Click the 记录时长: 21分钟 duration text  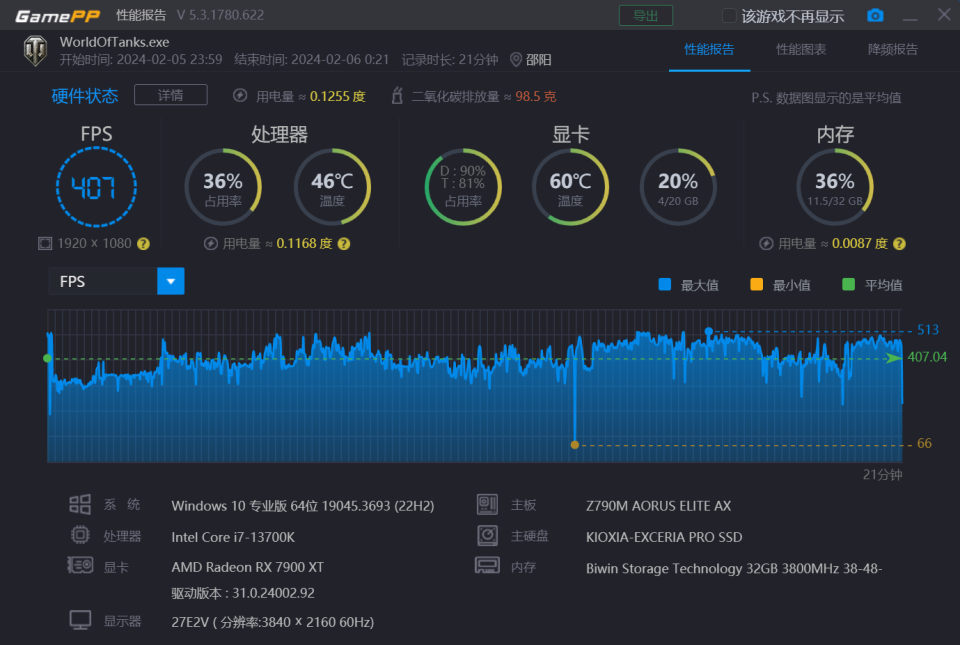pyautogui.click(x=450, y=59)
